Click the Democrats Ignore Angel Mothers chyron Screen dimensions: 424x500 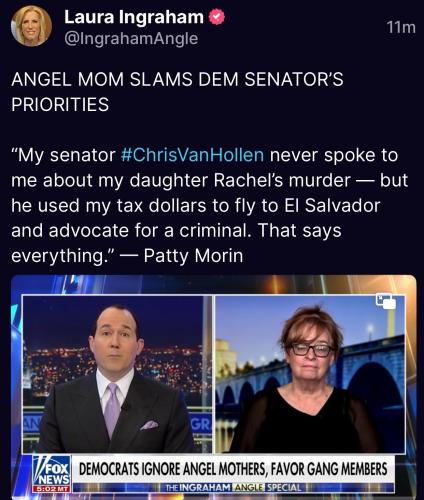tap(233, 469)
